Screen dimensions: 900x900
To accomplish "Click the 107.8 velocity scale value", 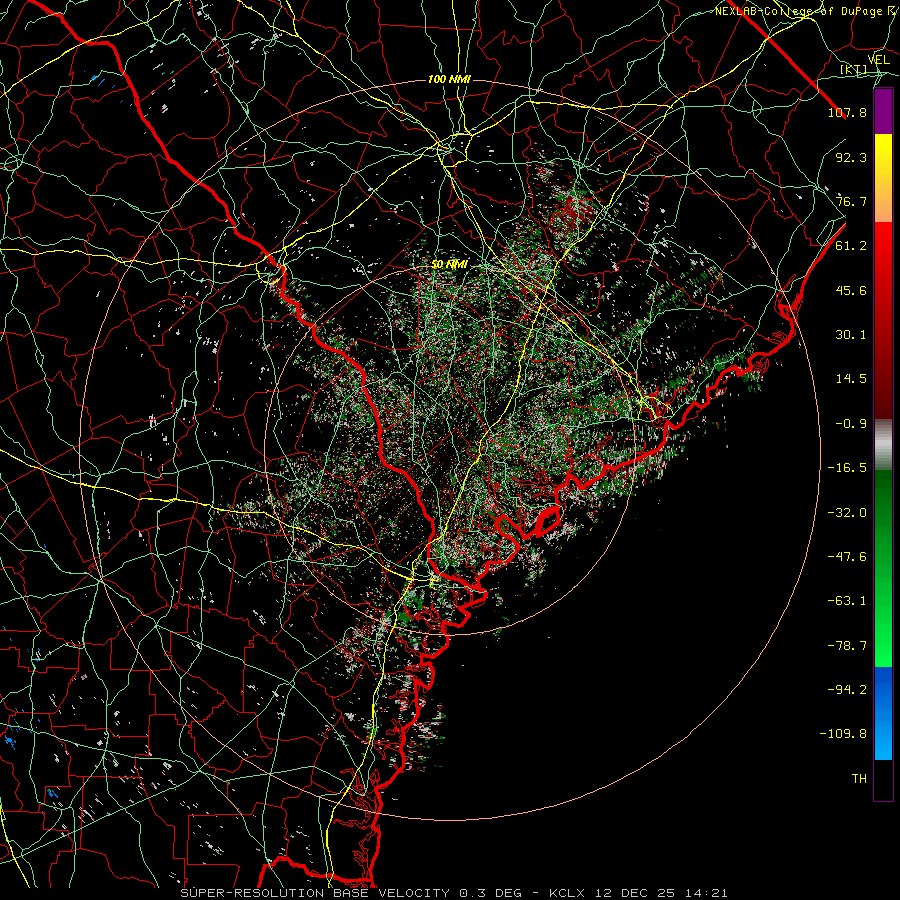I will click(847, 112).
